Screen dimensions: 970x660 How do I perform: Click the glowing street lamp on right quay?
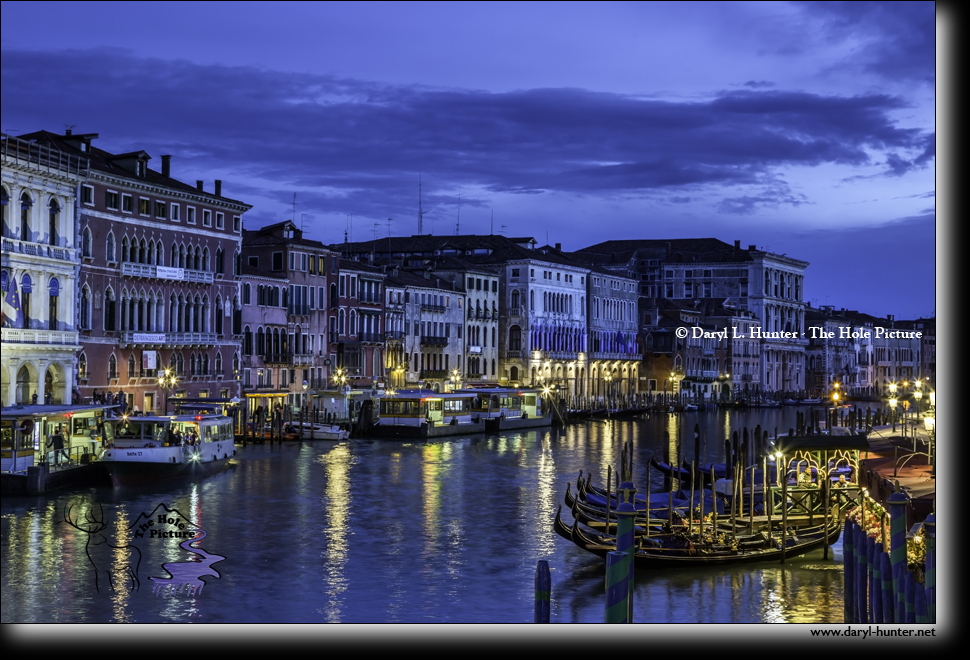click(x=929, y=423)
